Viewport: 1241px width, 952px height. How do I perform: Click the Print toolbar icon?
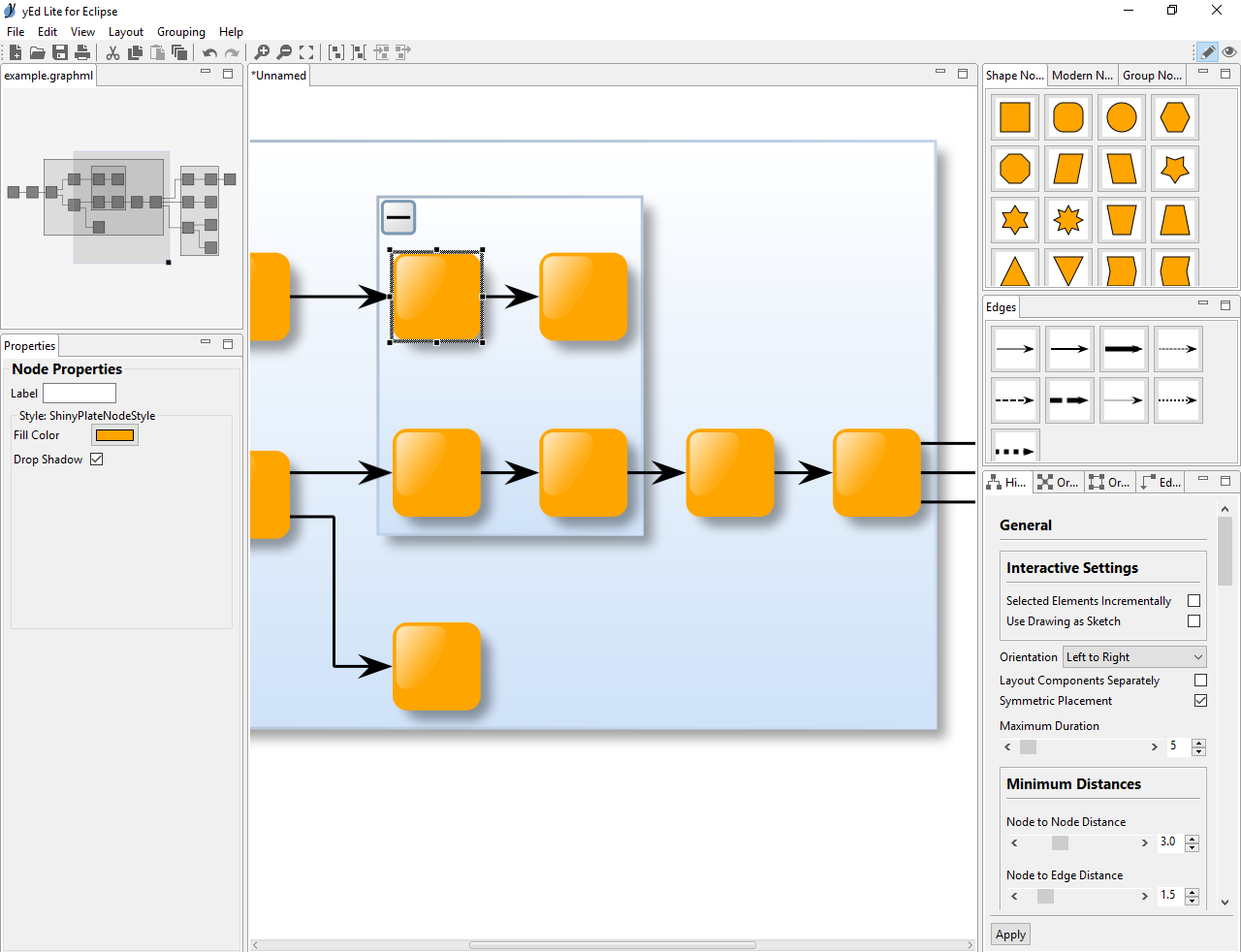coord(82,52)
